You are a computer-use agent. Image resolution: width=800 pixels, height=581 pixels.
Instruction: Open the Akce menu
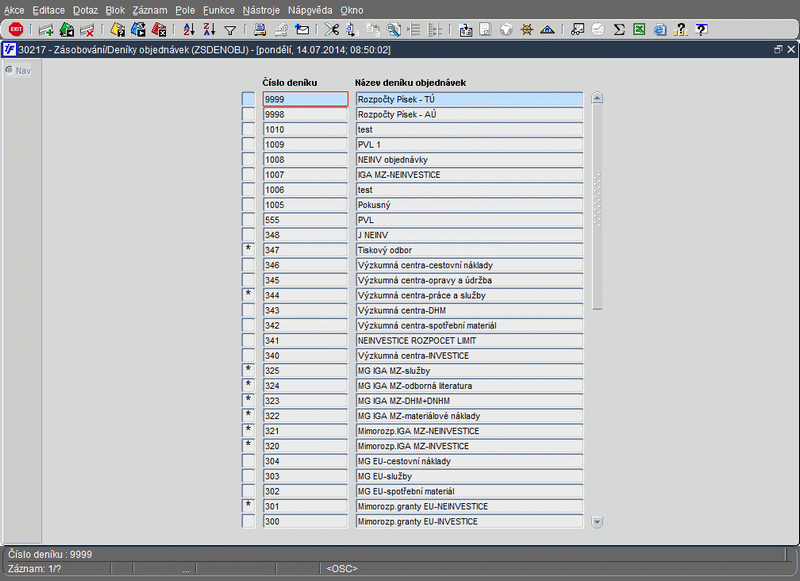pyautogui.click(x=14, y=10)
